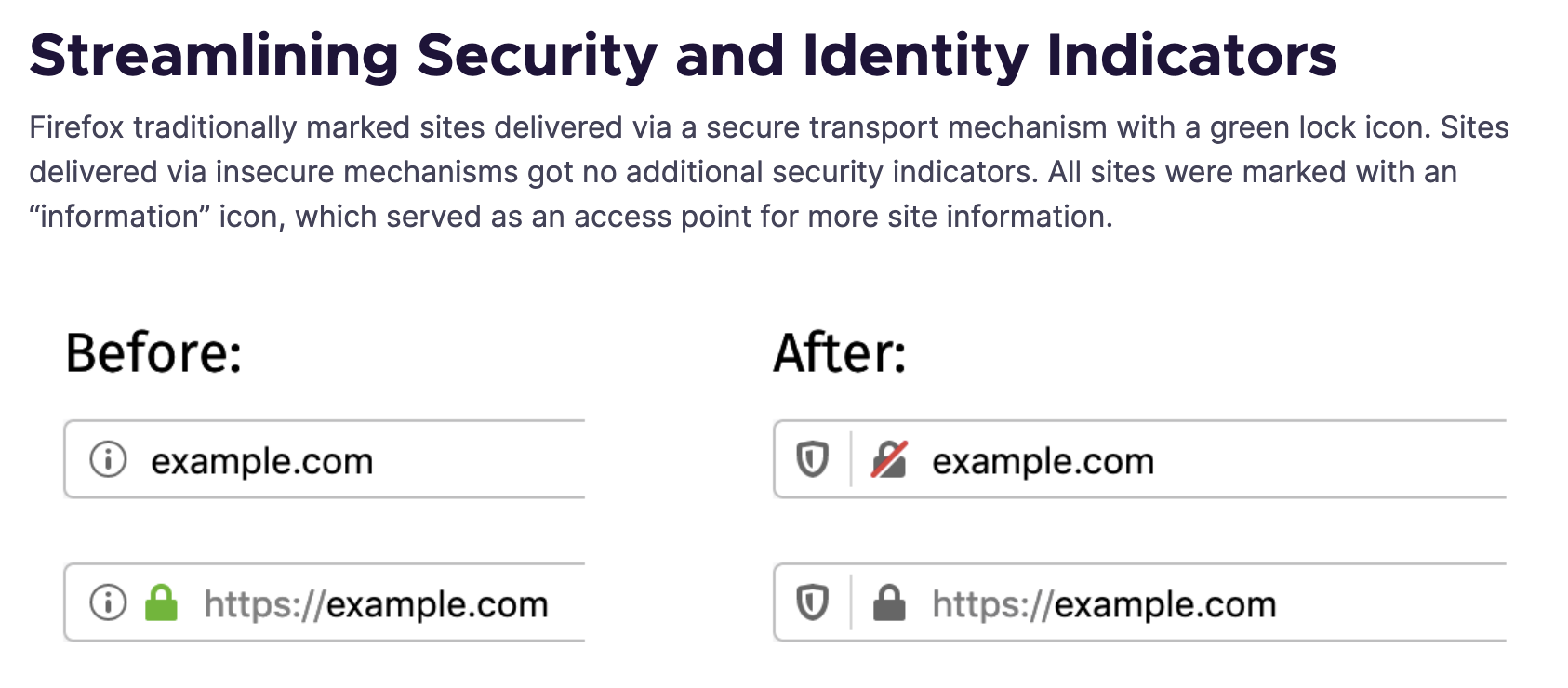Select example.com next to the crossed-out lock
This screenshot has width=1568, height=688.
coord(1043,461)
